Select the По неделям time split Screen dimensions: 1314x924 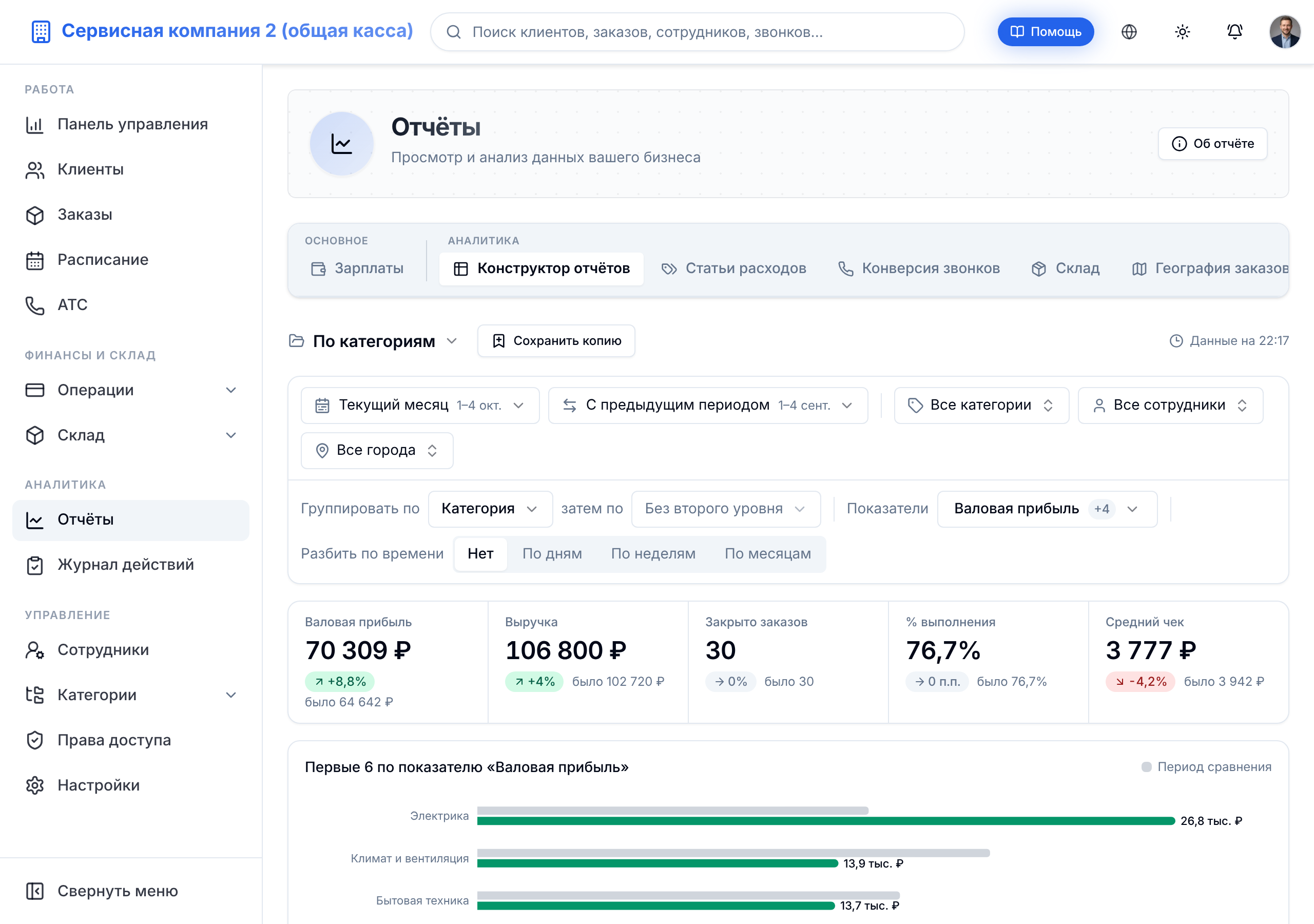[653, 553]
